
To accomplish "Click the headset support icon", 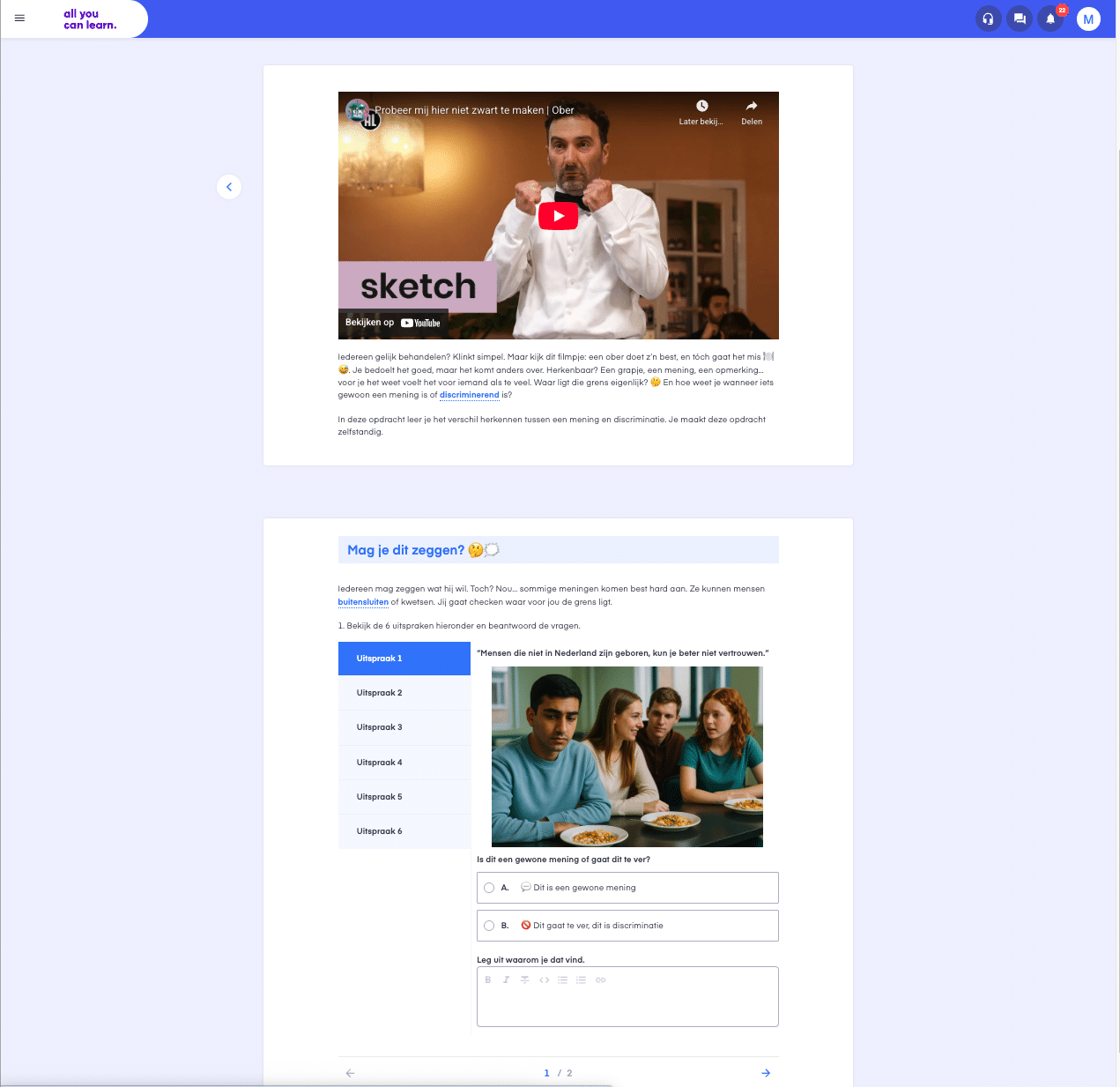I will 989,19.
